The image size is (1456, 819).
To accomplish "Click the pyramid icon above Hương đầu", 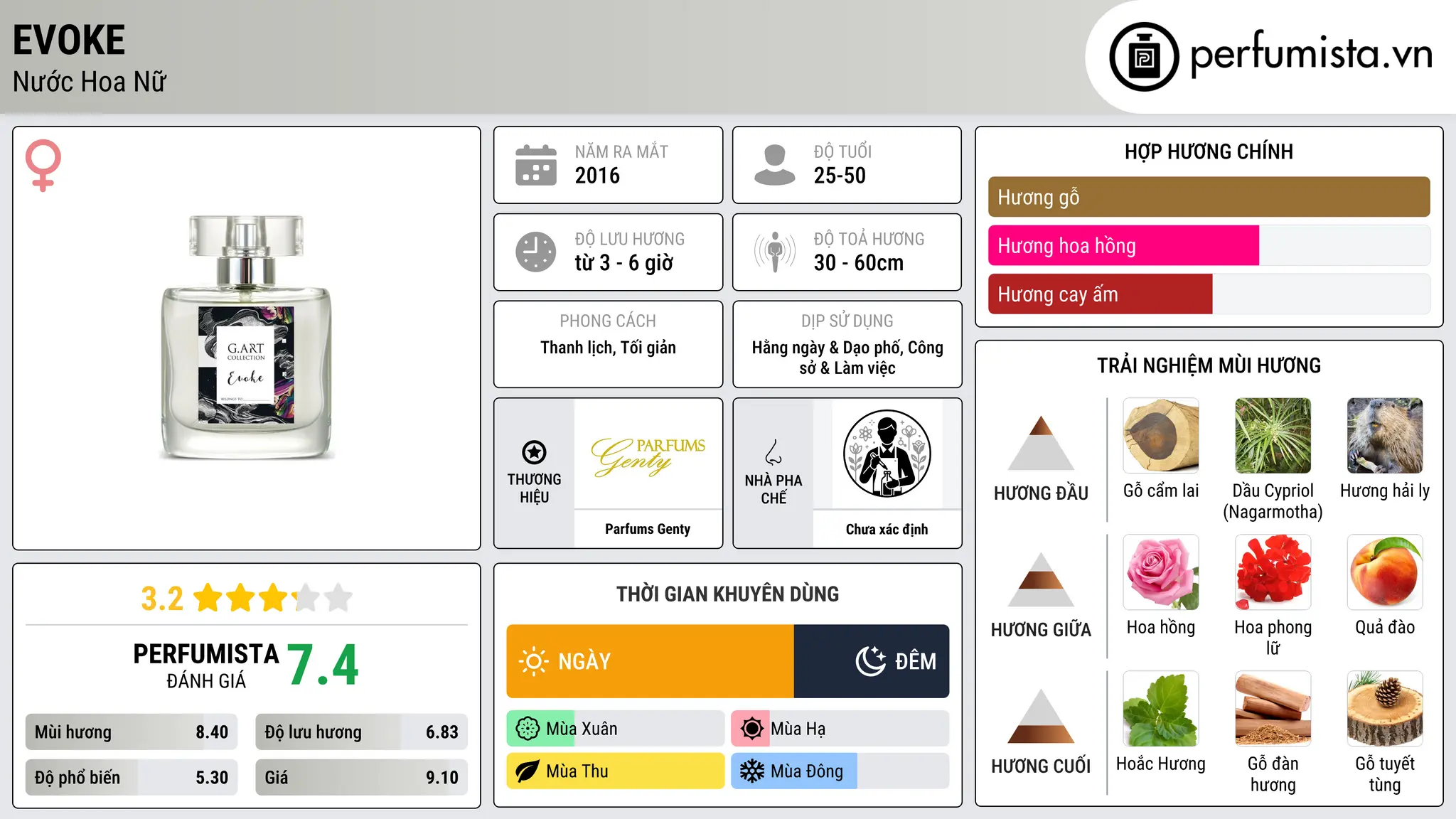I will (x=1041, y=443).
